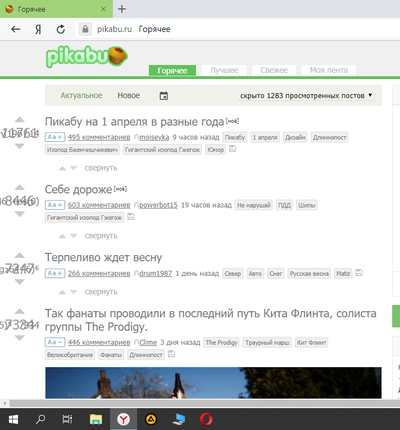The width and height of the screenshot is (400, 430).
Task: Downvote the 'Терпеливо ждет весну' post
Action: point(20,282)
